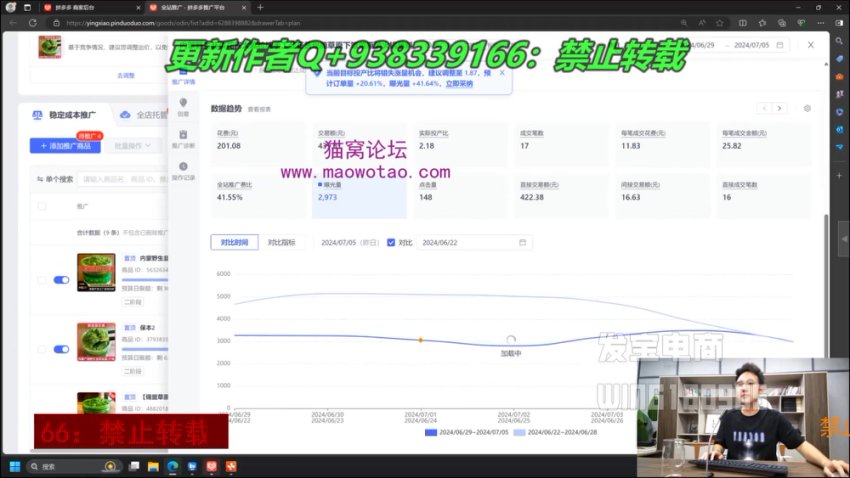Viewport: 850px width, 478px height.
Task: Switch to the 对比指标 tab
Action: click(x=281, y=242)
